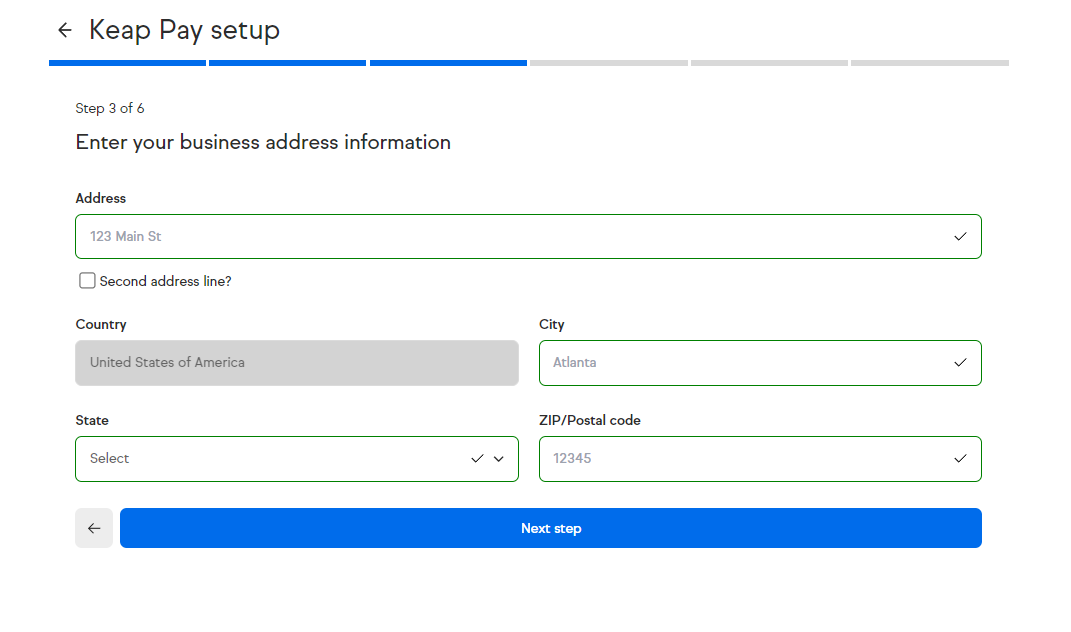1071x632 pixels.
Task: Click the fourth progress bar segment
Action: click(x=609, y=63)
